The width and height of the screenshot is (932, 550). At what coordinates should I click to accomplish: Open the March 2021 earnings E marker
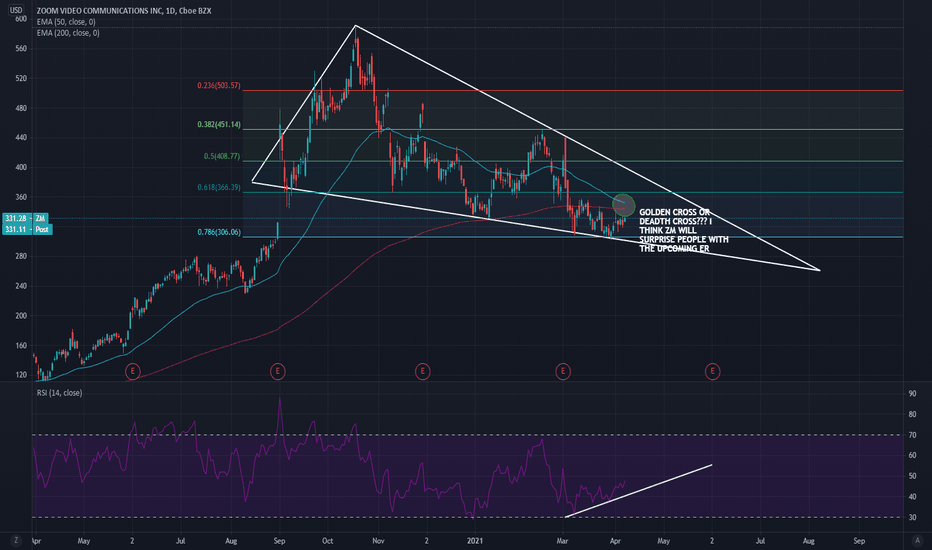click(x=562, y=372)
